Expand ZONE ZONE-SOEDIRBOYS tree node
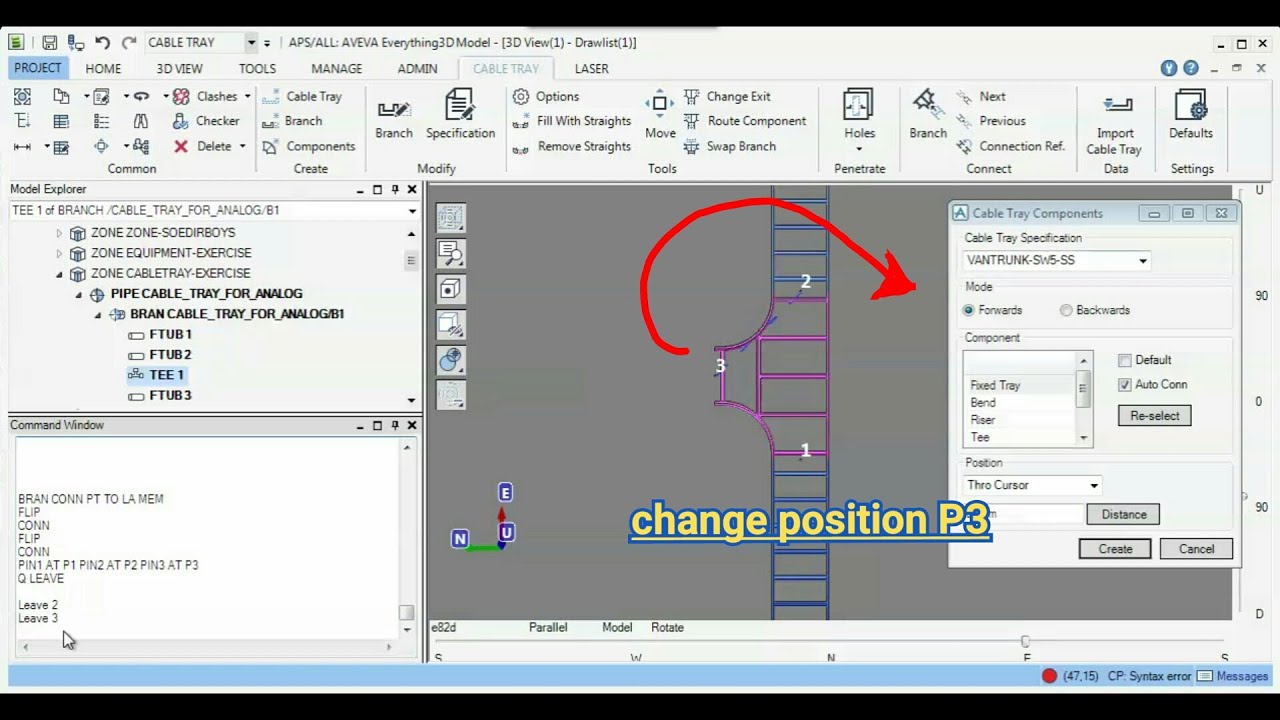The width and height of the screenshot is (1280, 720). [59, 233]
